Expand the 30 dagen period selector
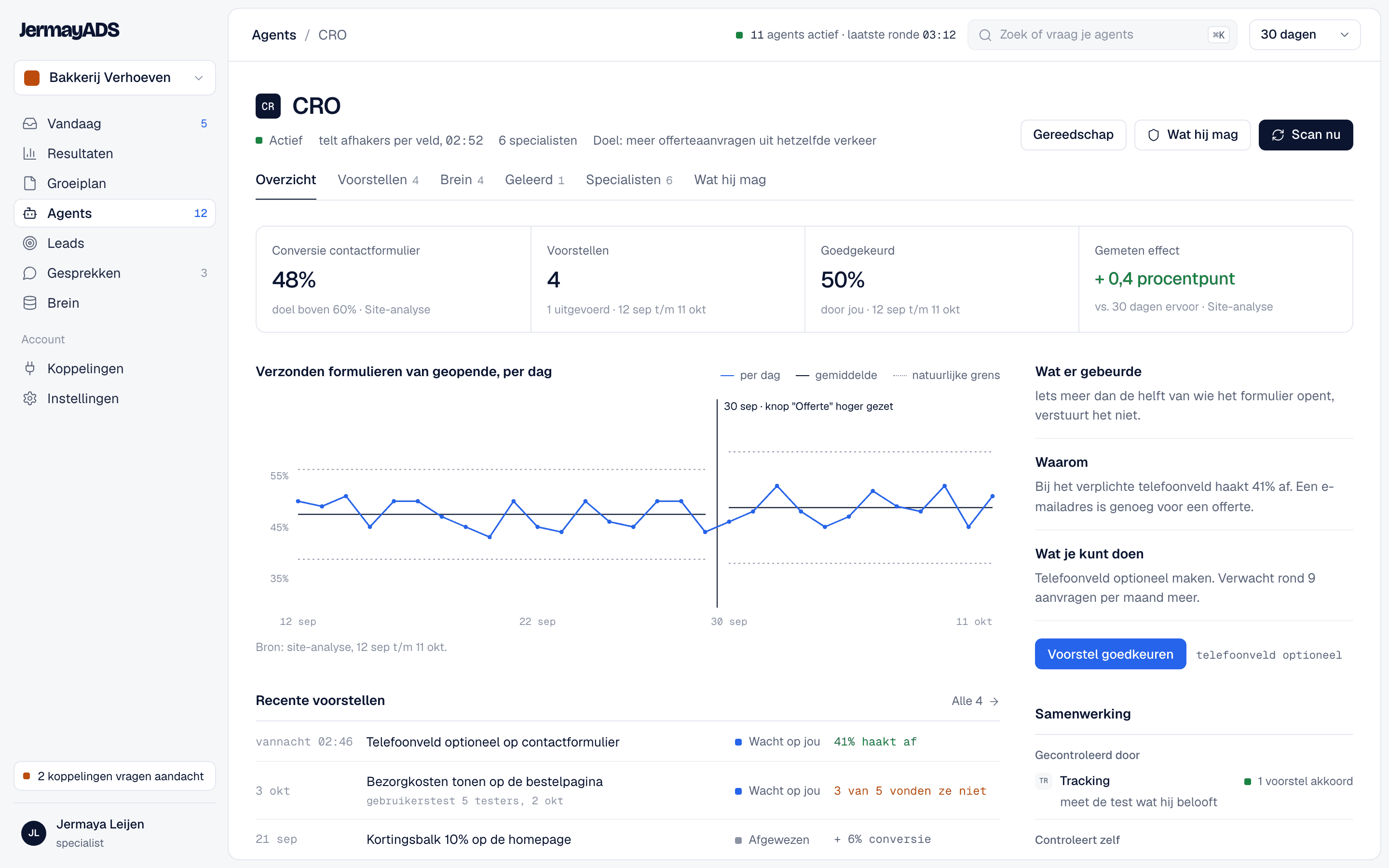 pyautogui.click(x=1304, y=34)
